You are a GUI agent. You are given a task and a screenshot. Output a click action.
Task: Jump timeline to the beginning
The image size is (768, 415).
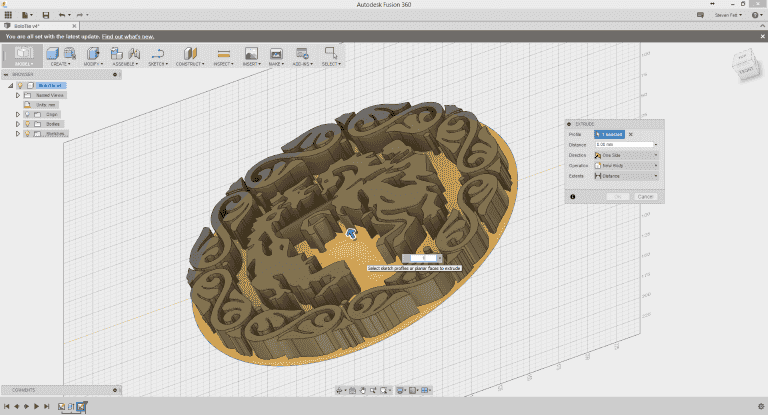click(x=6, y=406)
